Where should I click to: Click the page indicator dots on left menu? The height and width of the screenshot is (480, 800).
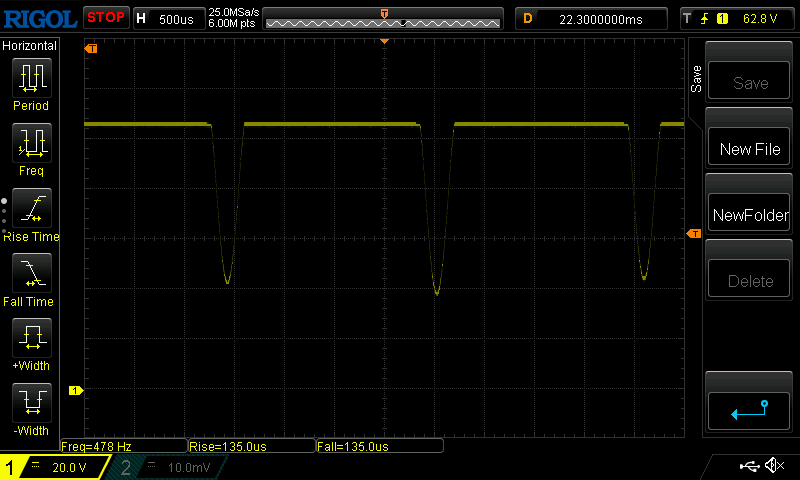point(4,216)
